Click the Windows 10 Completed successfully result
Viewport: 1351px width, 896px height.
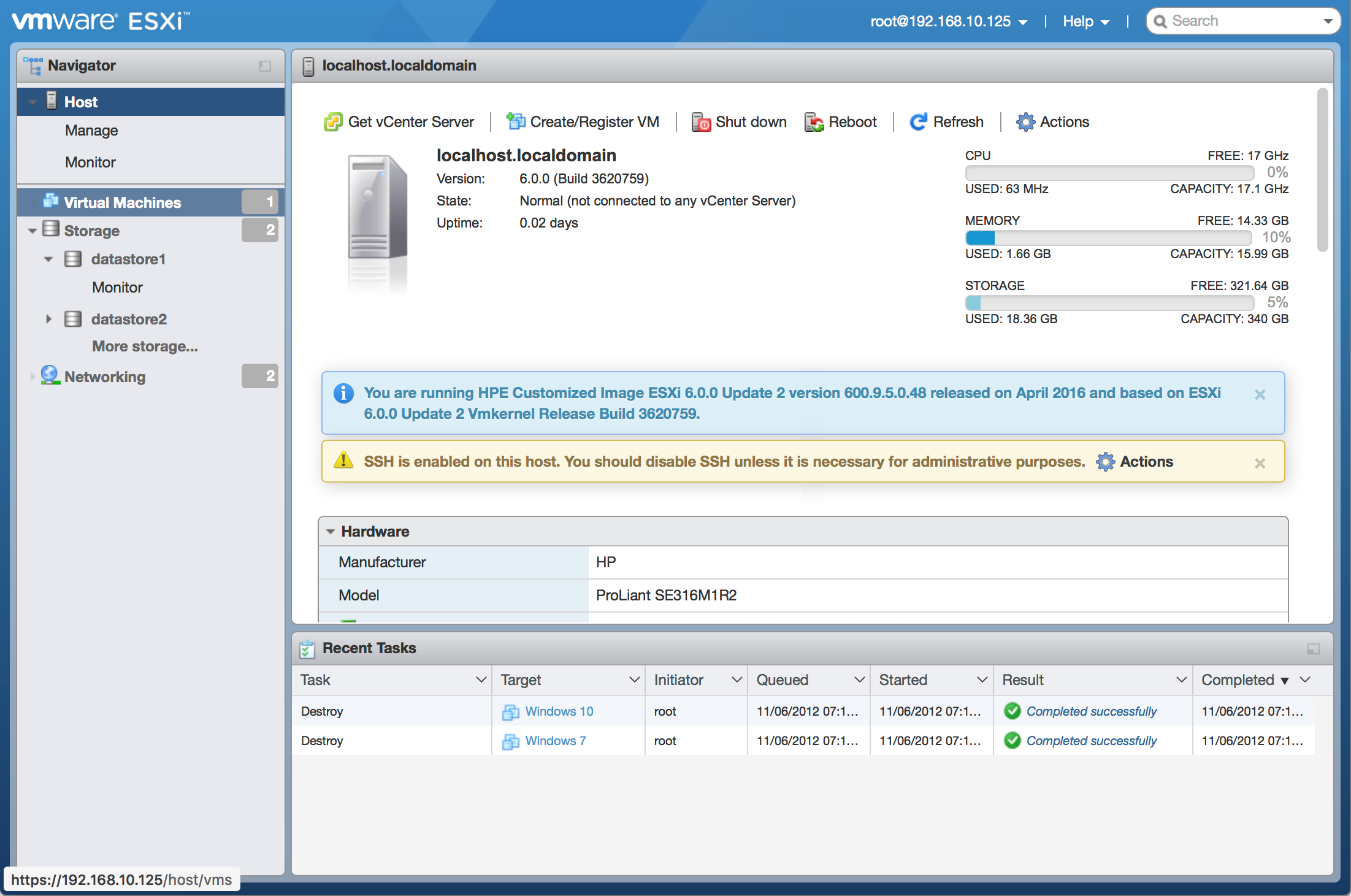[x=1091, y=711]
